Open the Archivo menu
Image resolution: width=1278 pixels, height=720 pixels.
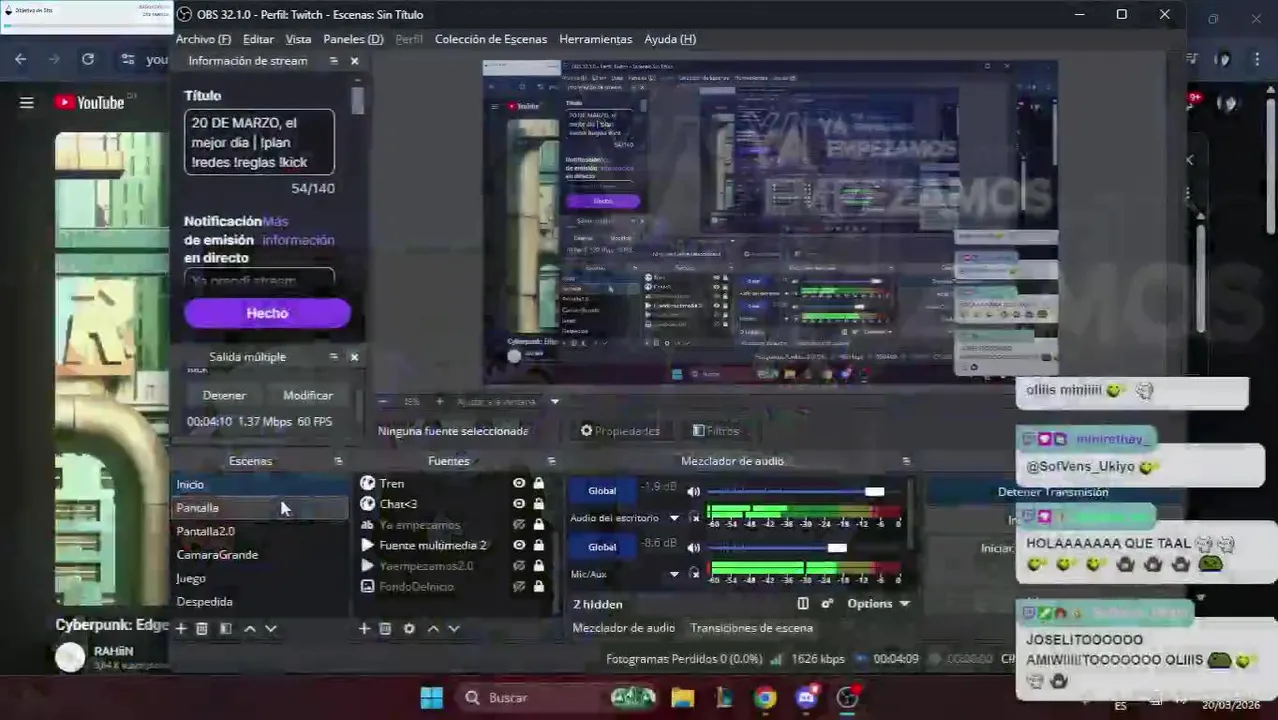(203, 39)
